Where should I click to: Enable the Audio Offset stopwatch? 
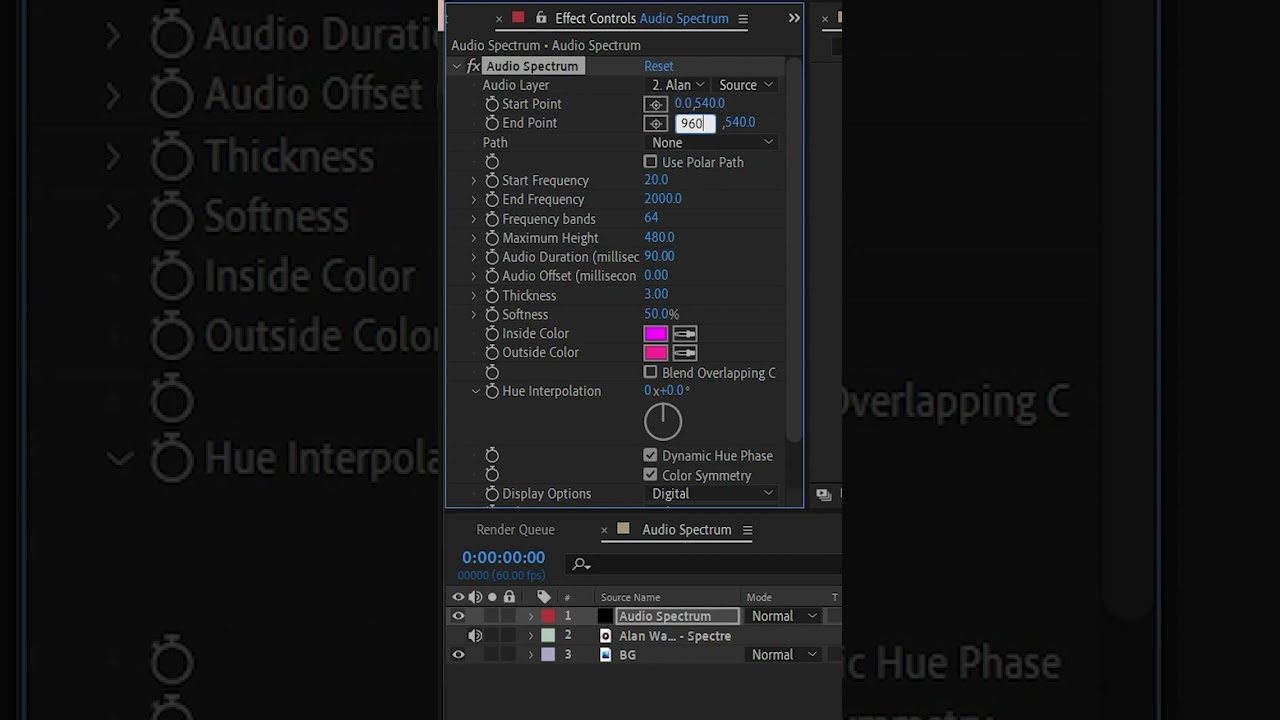(492, 276)
